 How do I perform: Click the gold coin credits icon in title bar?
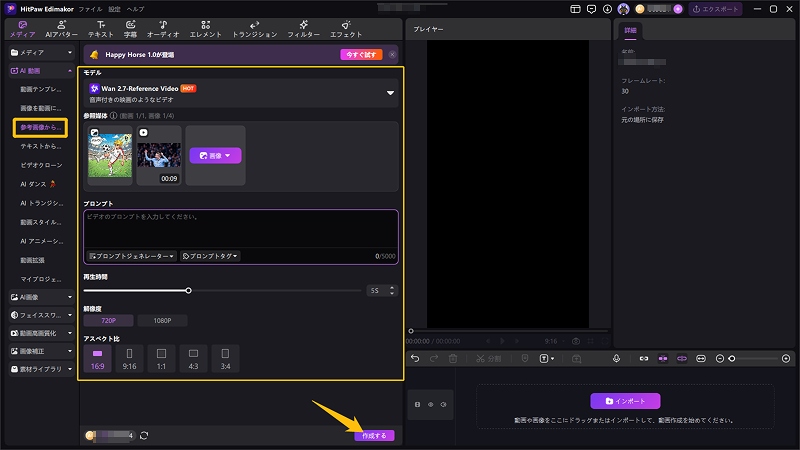coord(640,9)
